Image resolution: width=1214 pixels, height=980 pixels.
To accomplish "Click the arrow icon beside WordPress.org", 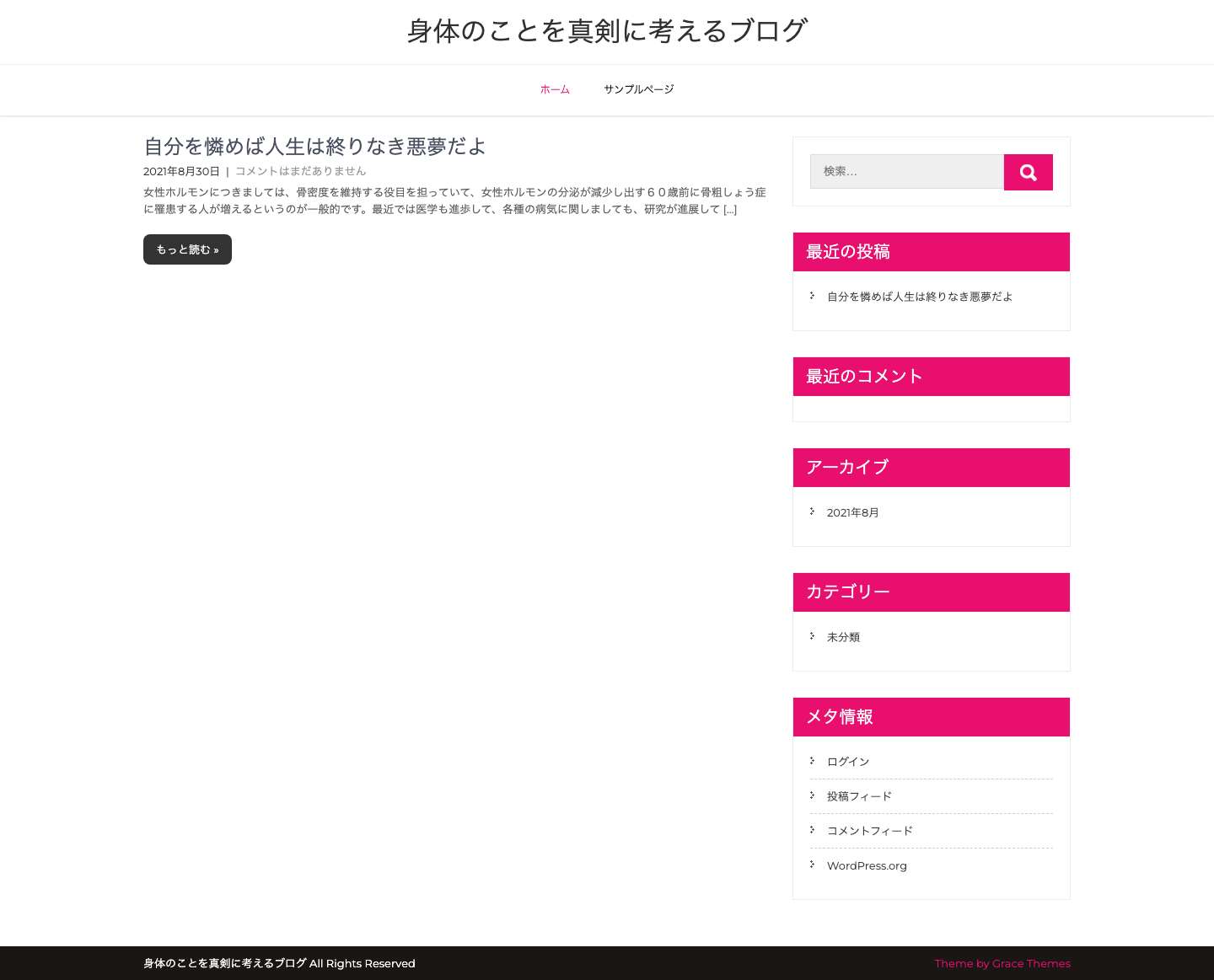I will tap(812, 865).
